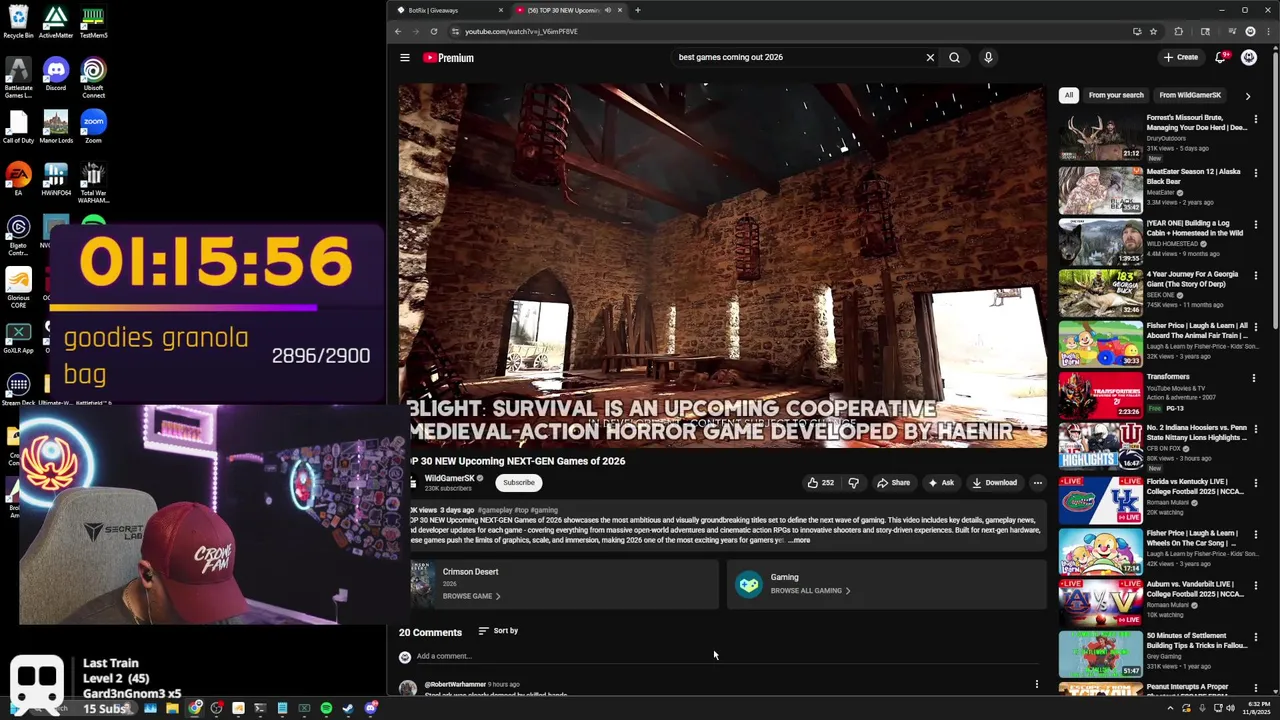Open Florida vs Kentucky LIVE thumbnail
1280x720 pixels.
click(1101, 500)
